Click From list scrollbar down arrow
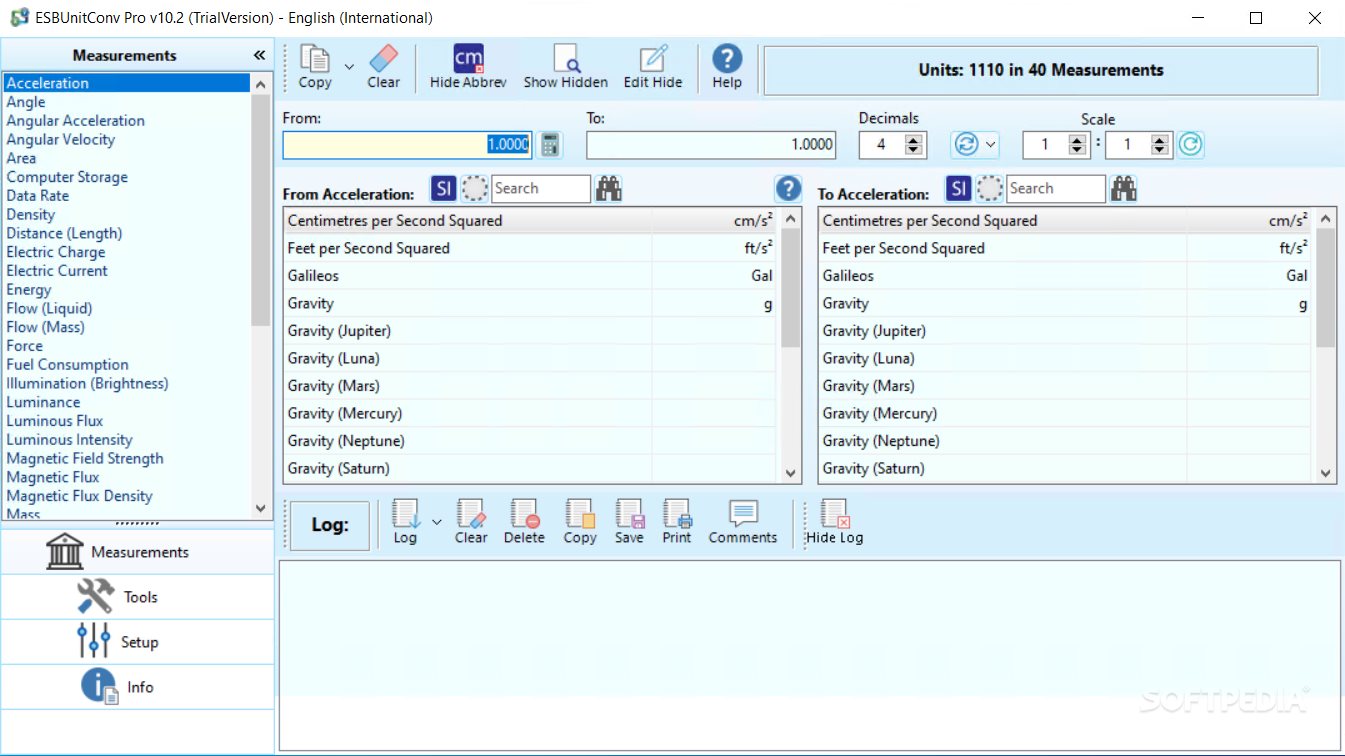Screen dimensions: 1345x756 [x=791, y=474]
